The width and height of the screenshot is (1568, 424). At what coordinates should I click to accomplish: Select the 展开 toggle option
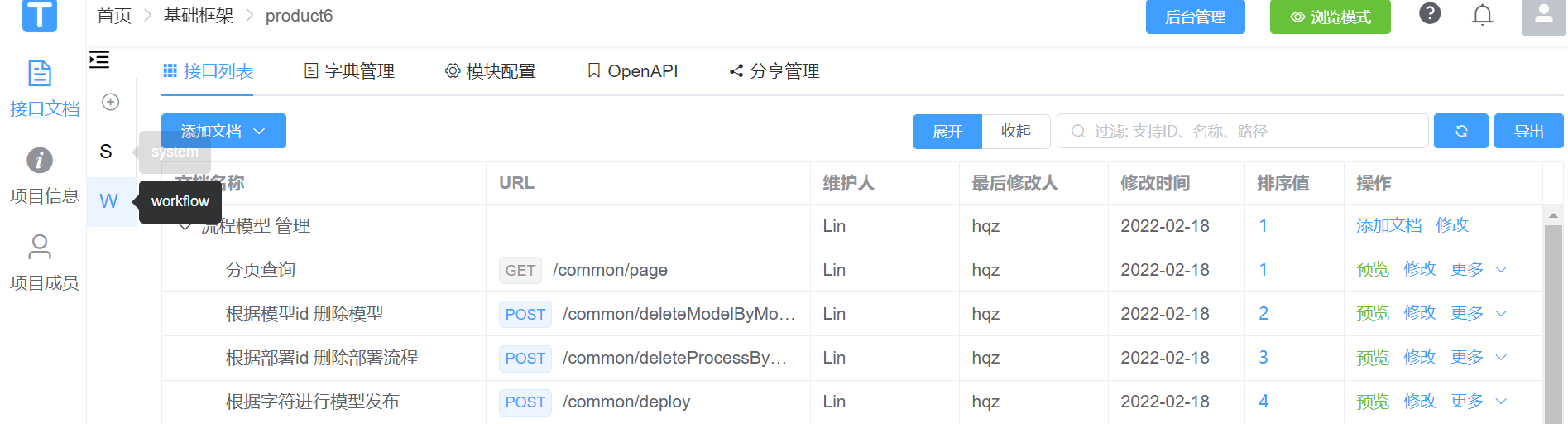pos(947,132)
